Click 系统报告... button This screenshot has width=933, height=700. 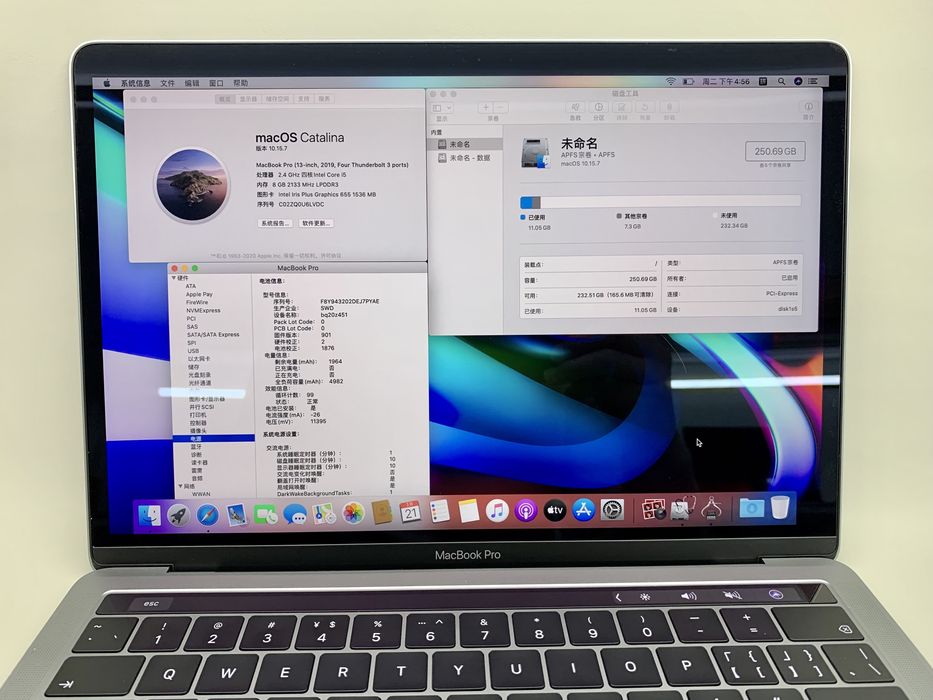click(275, 223)
